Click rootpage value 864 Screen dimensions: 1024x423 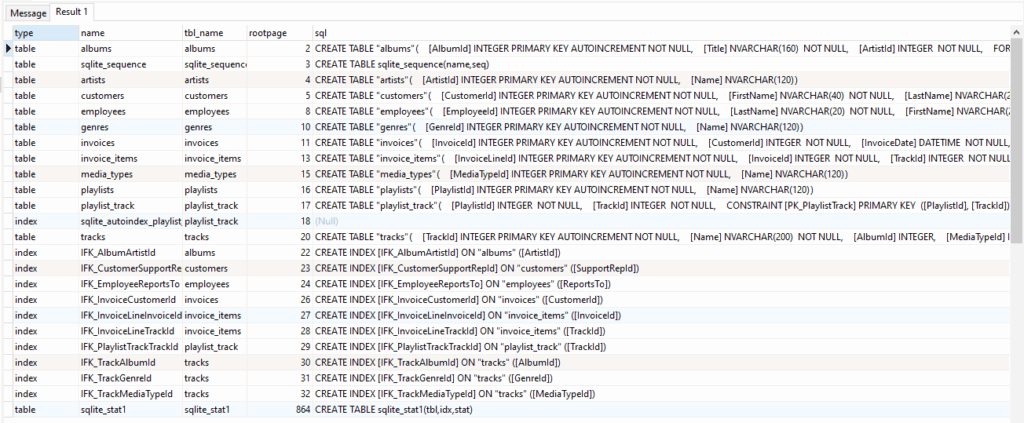(280, 409)
